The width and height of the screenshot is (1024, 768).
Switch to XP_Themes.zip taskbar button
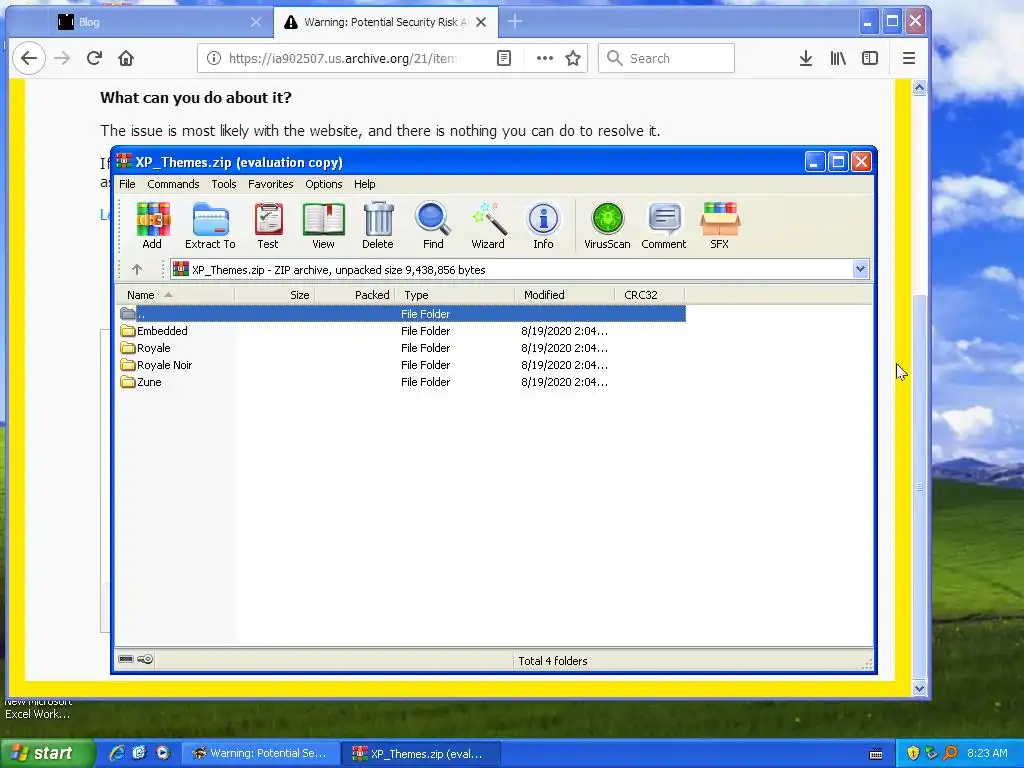pyautogui.click(x=419, y=754)
